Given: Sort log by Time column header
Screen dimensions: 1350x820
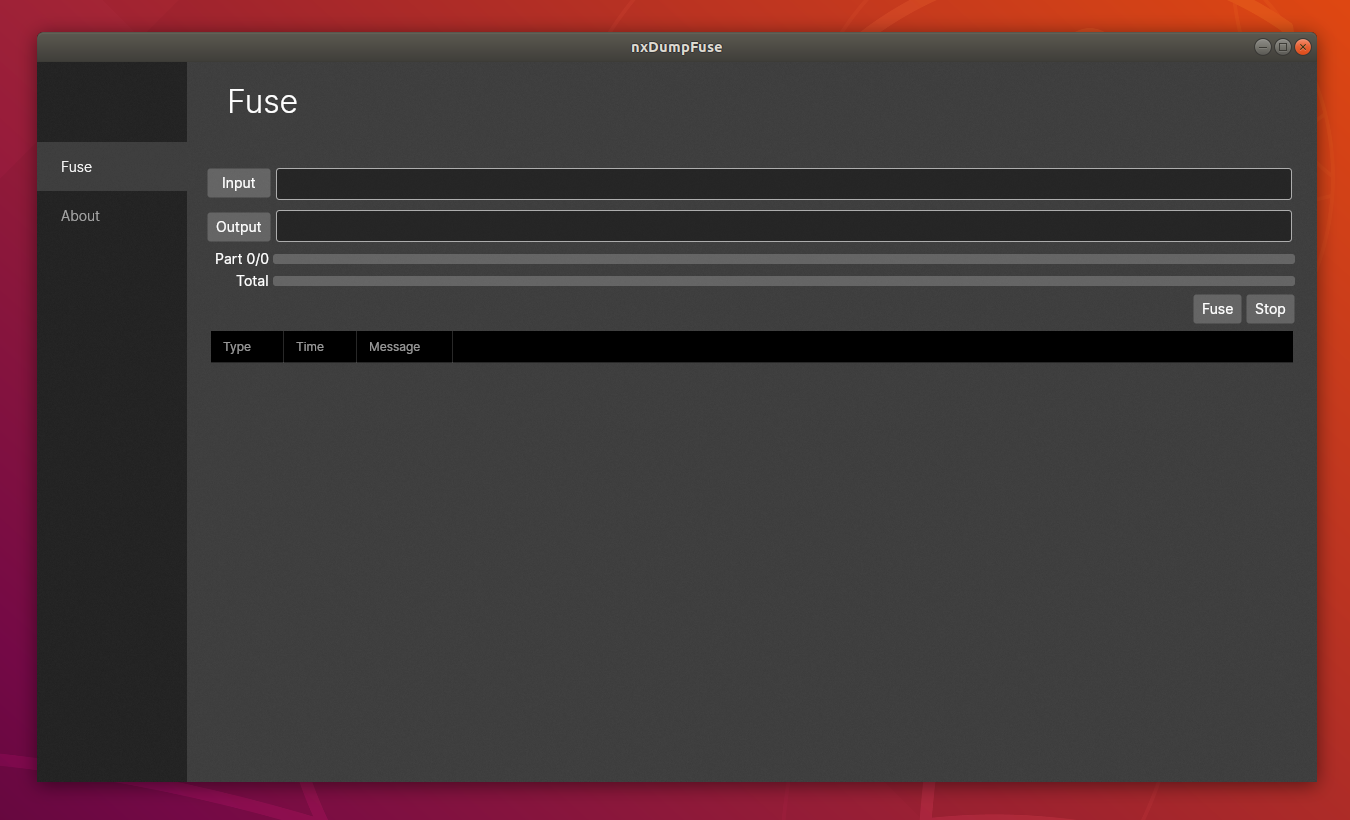Looking at the screenshot, I should click(x=320, y=347).
